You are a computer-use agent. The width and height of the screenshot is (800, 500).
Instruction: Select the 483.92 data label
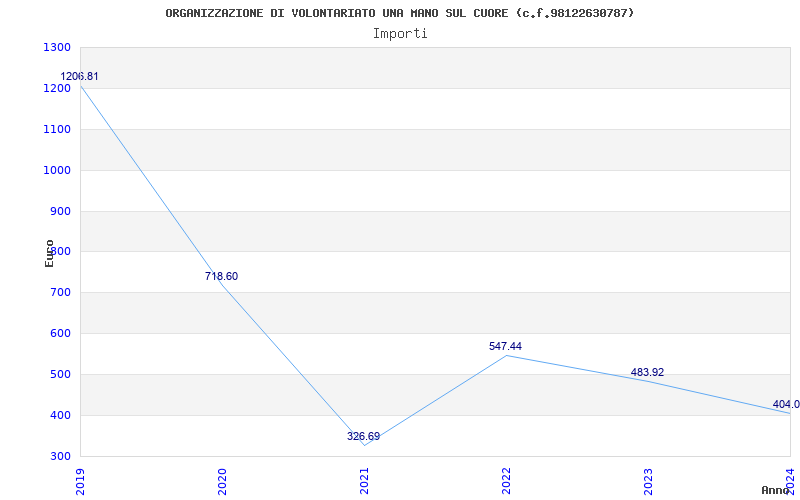[647, 372]
